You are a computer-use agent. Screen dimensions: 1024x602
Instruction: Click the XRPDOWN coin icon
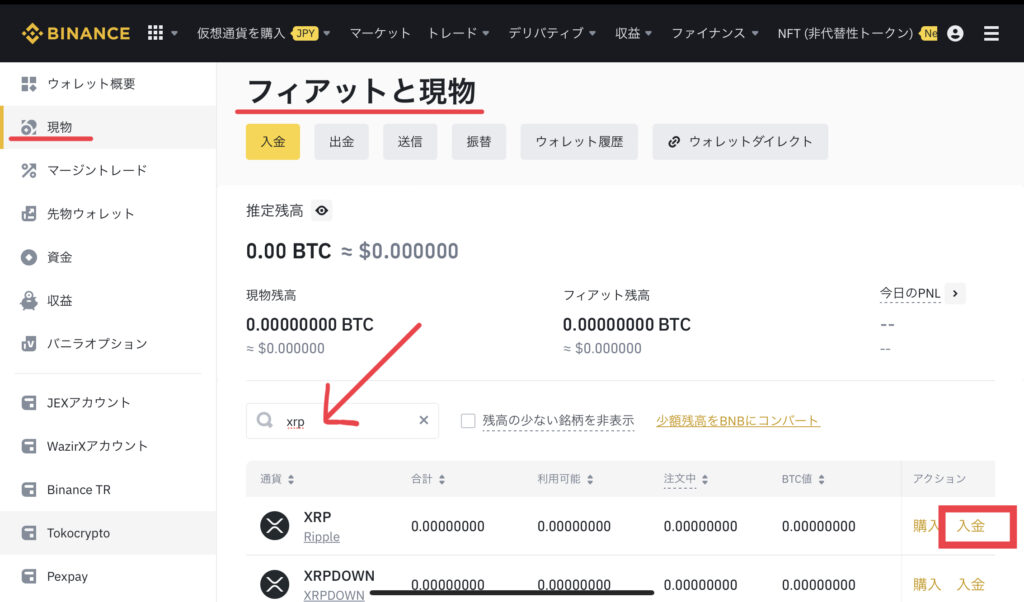pos(275,584)
